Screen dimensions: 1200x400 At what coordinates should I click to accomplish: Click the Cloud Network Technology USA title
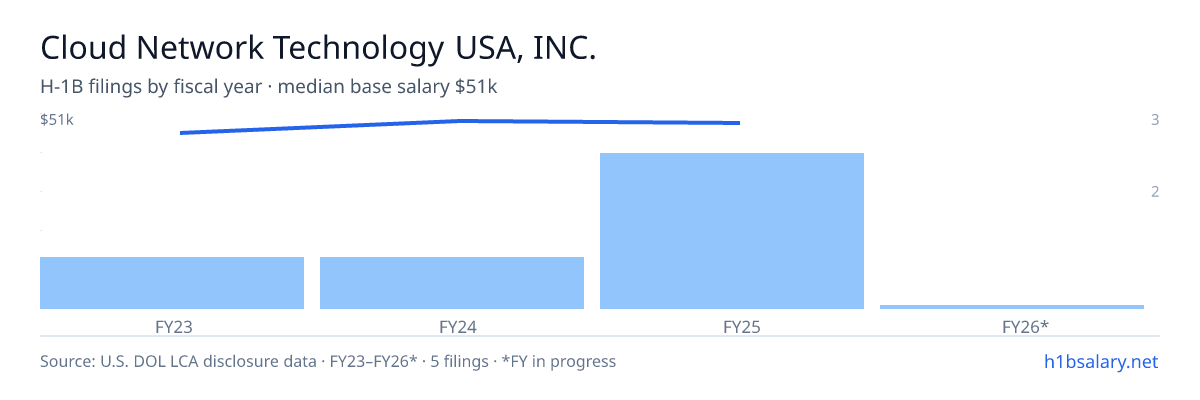(318, 48)
